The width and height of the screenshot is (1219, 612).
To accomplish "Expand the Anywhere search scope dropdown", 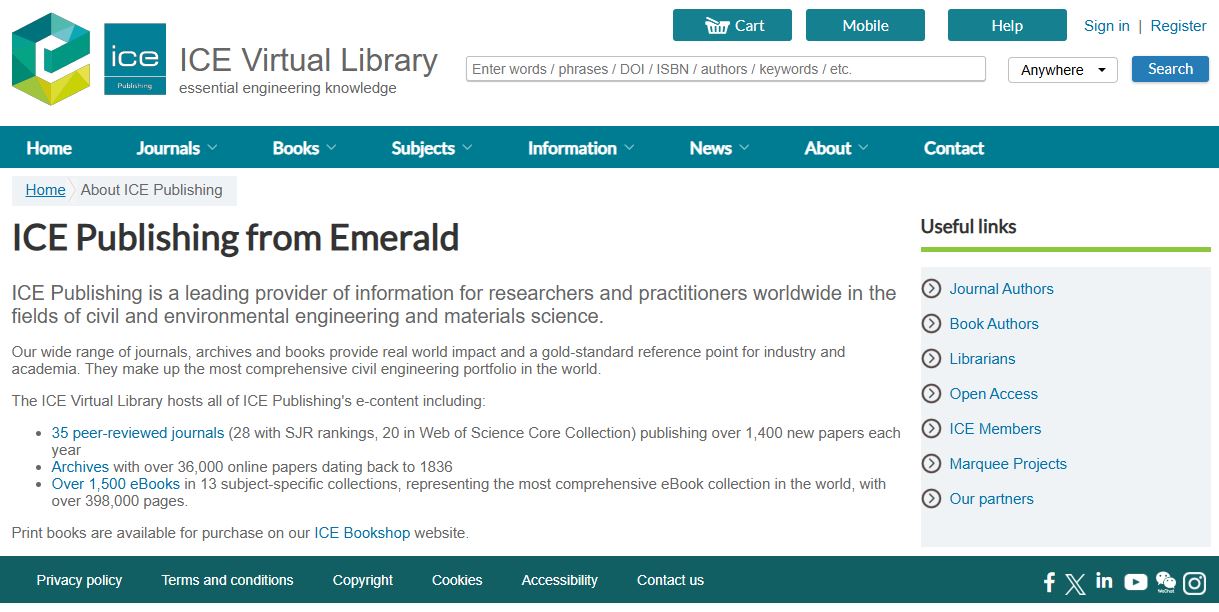I will (1062, 70).
